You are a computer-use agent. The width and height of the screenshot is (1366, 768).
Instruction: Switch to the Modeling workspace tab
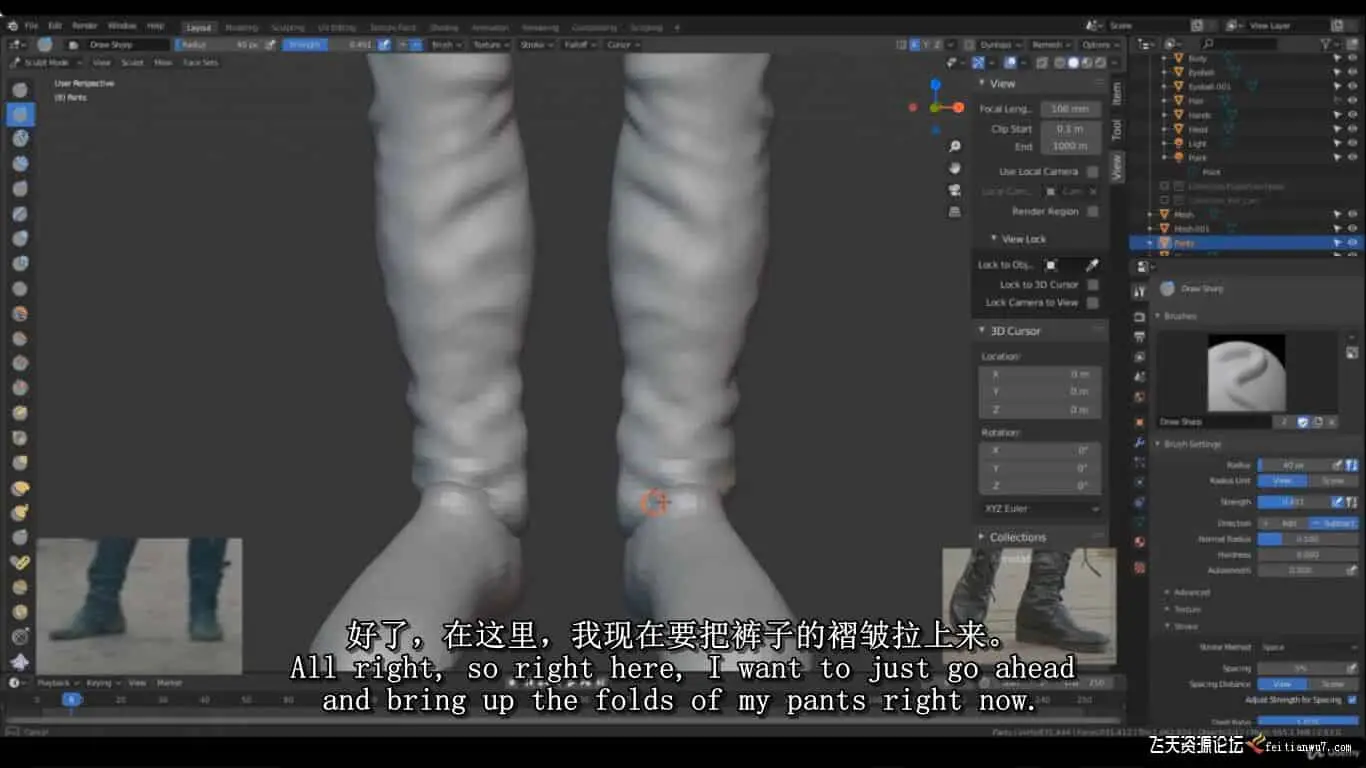pyautogui.click(x=241, y=27)
